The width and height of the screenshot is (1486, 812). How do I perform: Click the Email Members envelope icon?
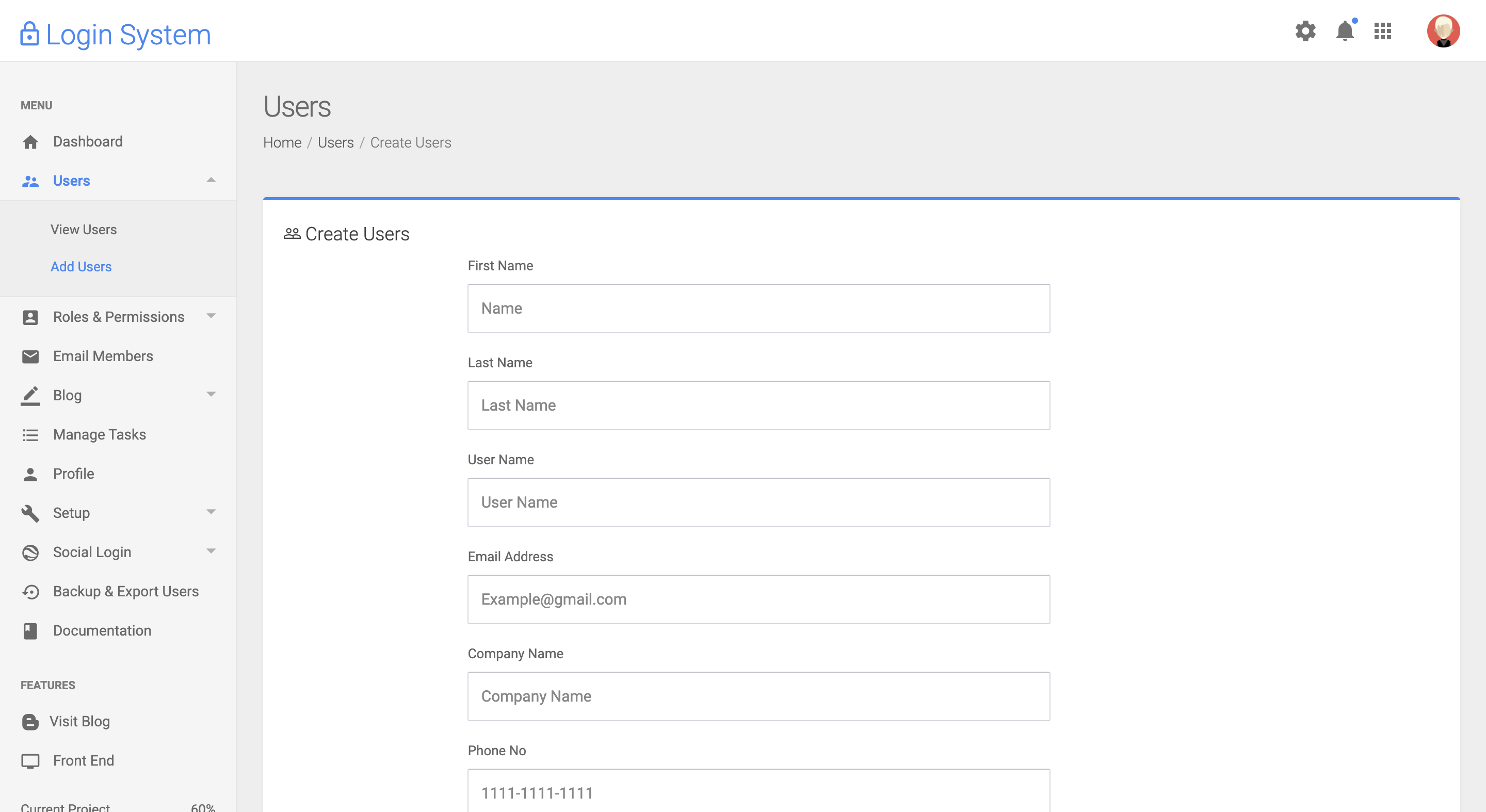coord(30,356)
